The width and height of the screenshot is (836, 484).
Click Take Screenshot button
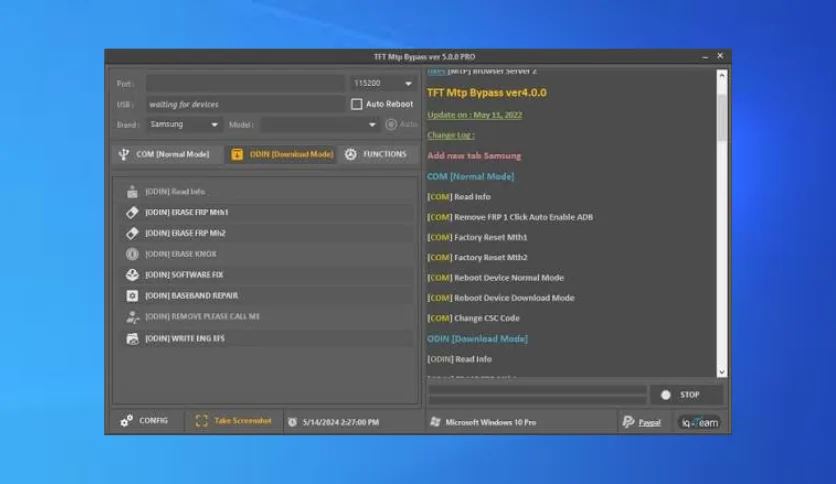[x=234, y=421]
